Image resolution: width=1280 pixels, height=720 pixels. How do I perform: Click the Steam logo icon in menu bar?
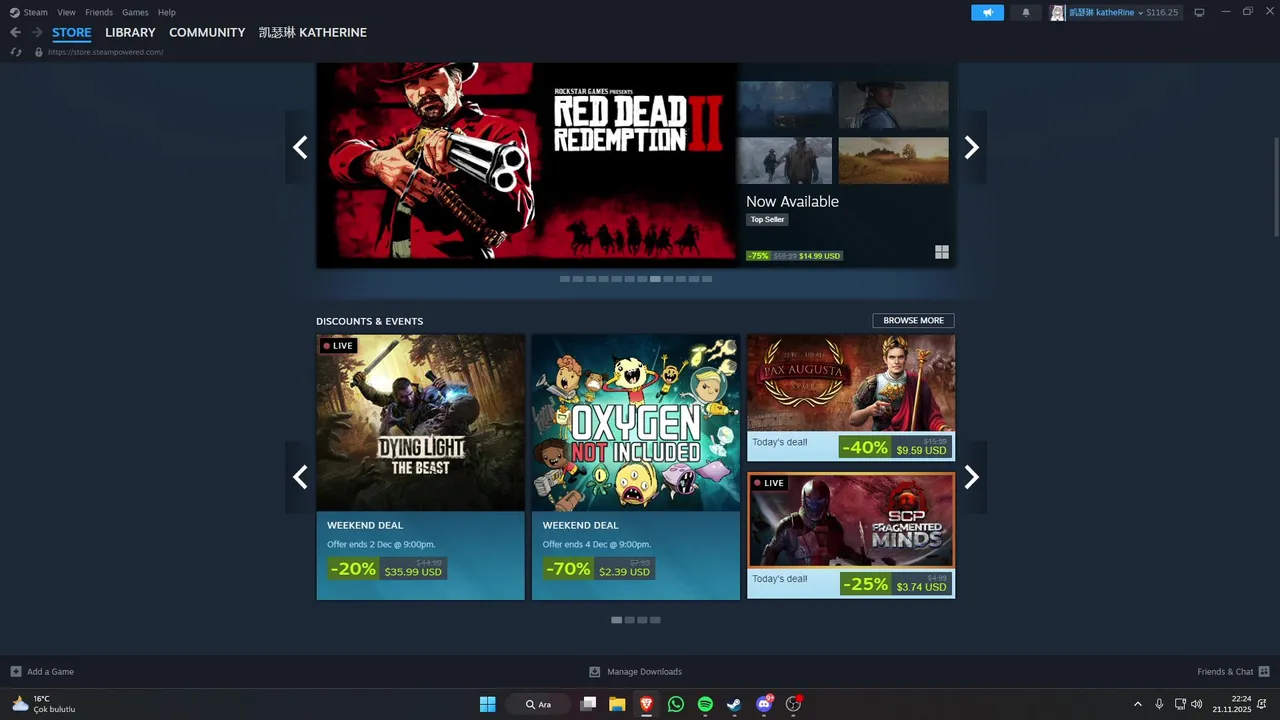[x=14, y=12]
